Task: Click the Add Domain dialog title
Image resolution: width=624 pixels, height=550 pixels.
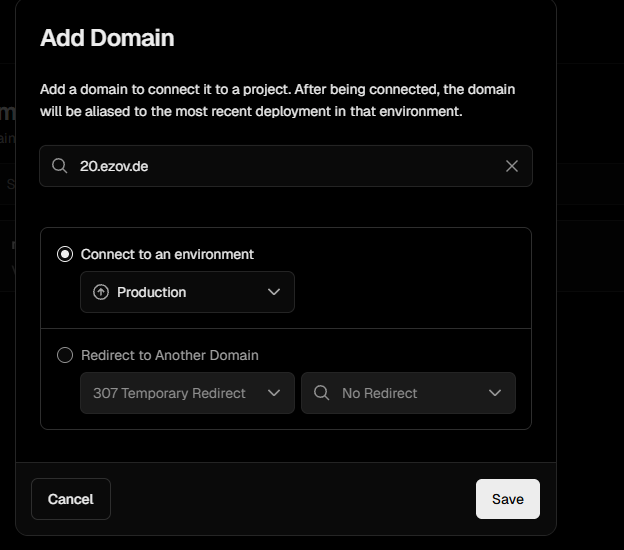Action: click(107, 38)
